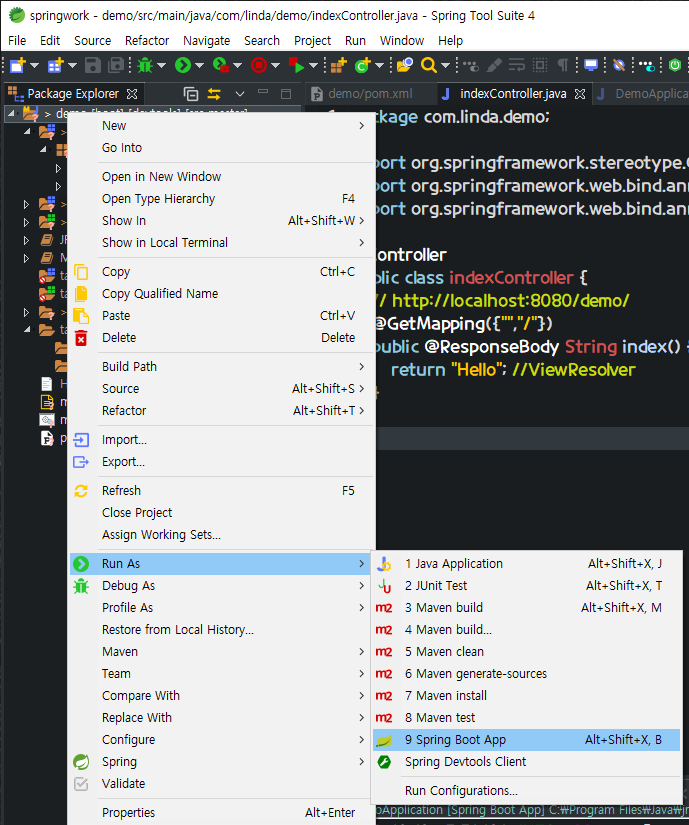
Task: Select Properties in the context menu
Action: pos(221,812)
